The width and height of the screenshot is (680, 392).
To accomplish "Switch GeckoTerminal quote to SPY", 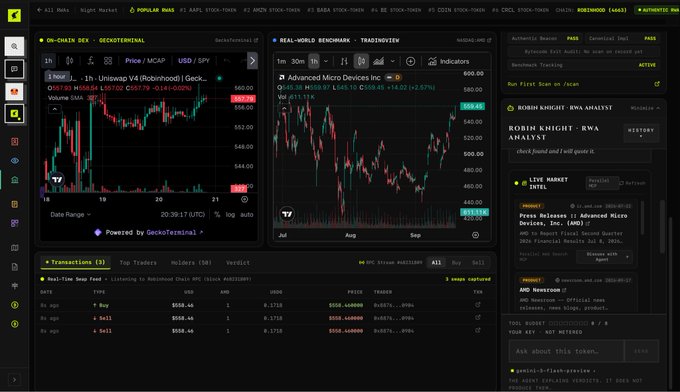I will [204, 61].
